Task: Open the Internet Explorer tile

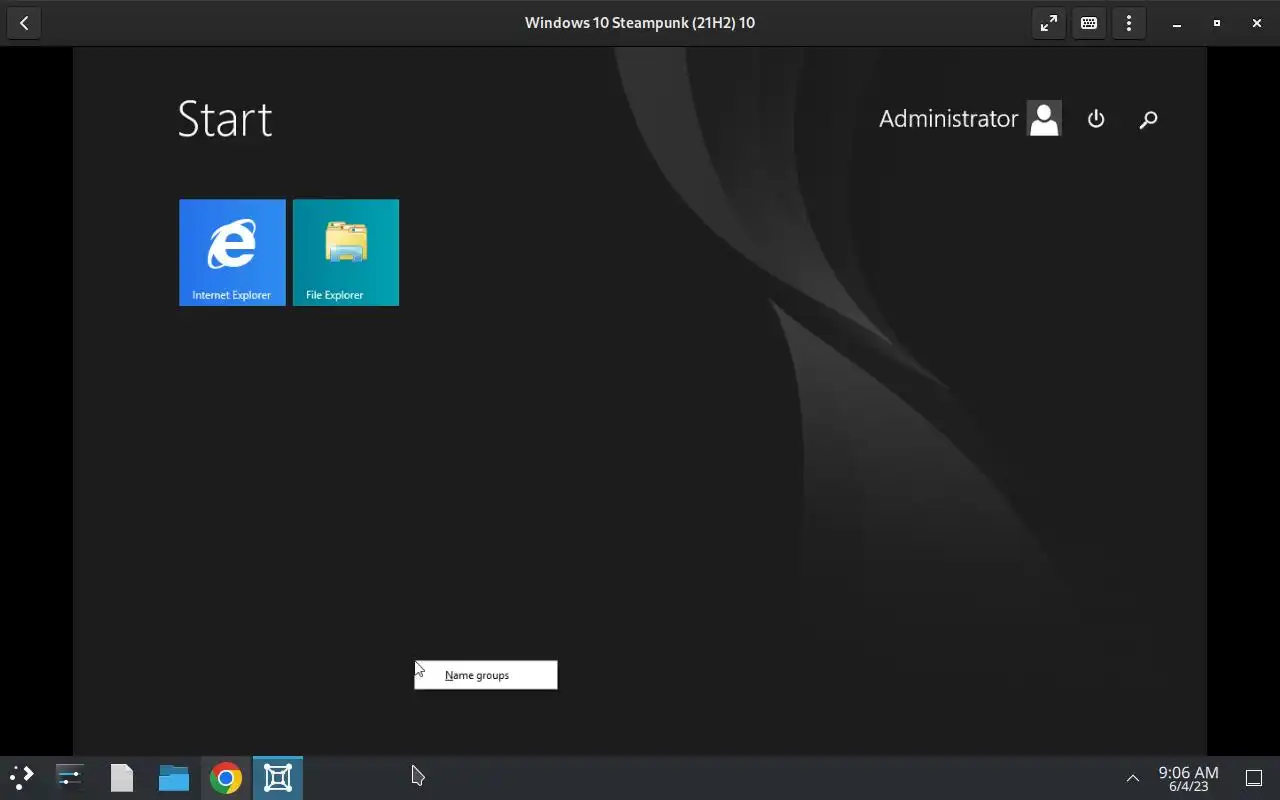Action: tap(232, 252)
